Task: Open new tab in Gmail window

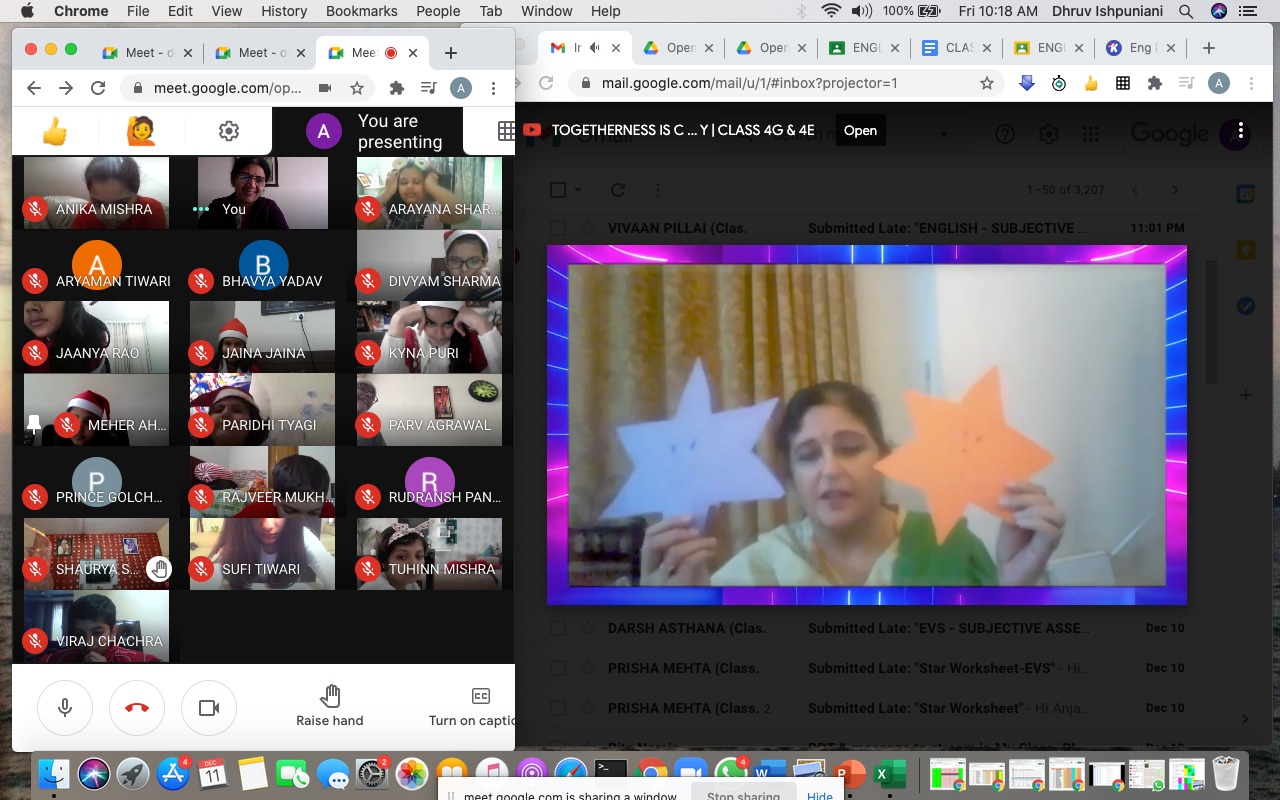Action: click(x=1209, y=48)
